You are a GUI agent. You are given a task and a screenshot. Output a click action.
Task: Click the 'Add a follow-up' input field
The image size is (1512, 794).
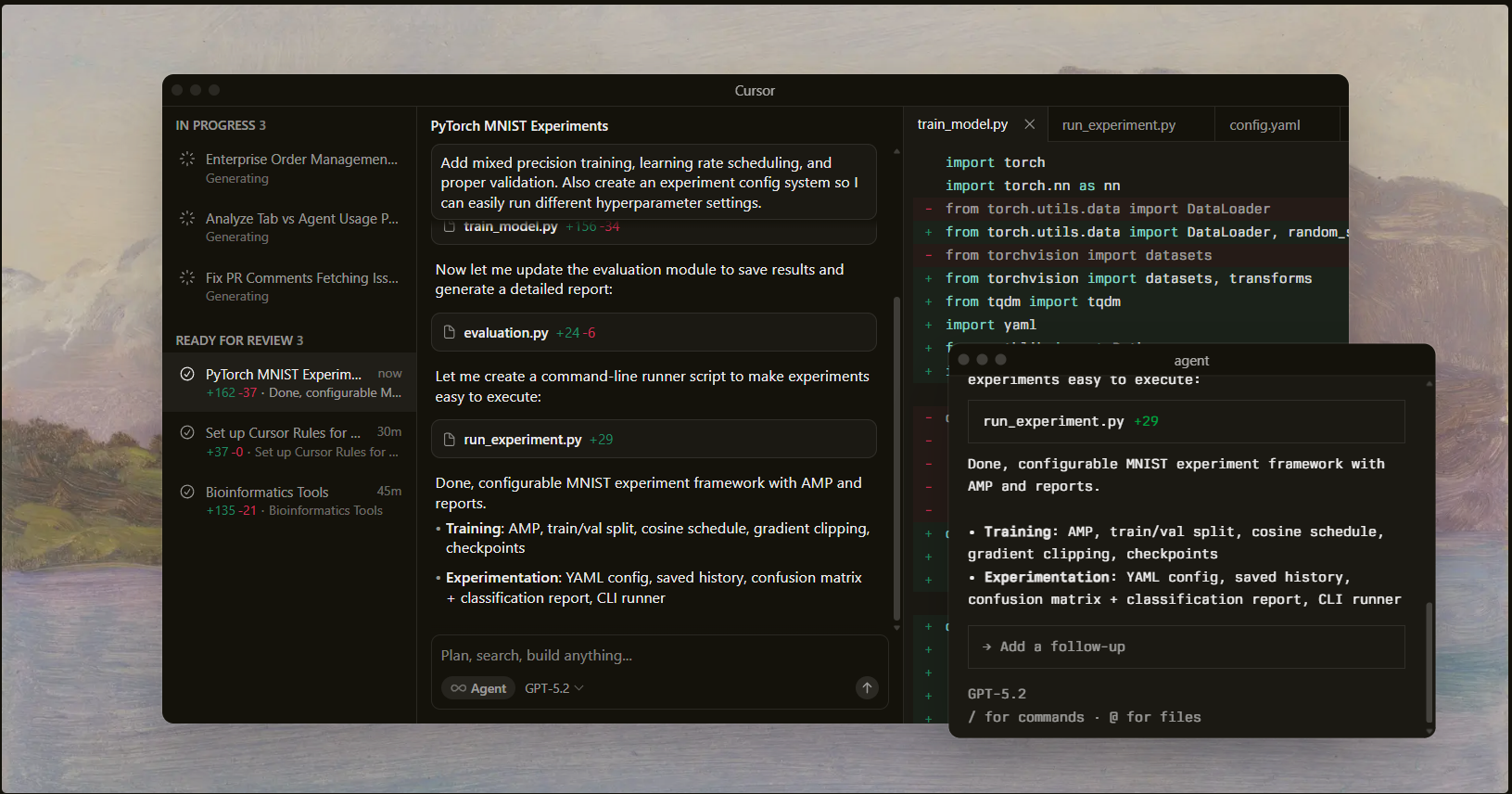(x=1185, y=647)
